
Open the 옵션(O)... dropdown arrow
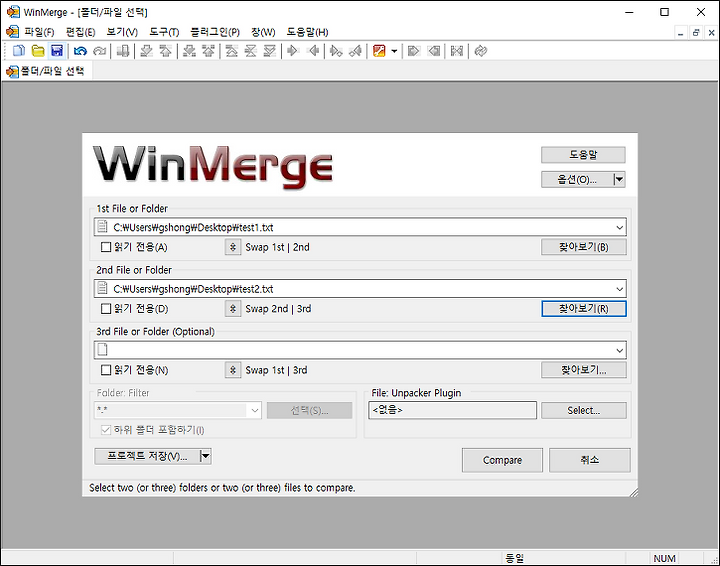(x=619, y=179)
